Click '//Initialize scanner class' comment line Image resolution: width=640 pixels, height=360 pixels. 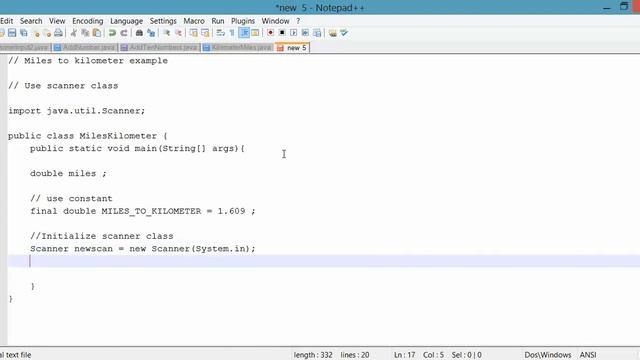pyautogui.click(x=102, y=236)
